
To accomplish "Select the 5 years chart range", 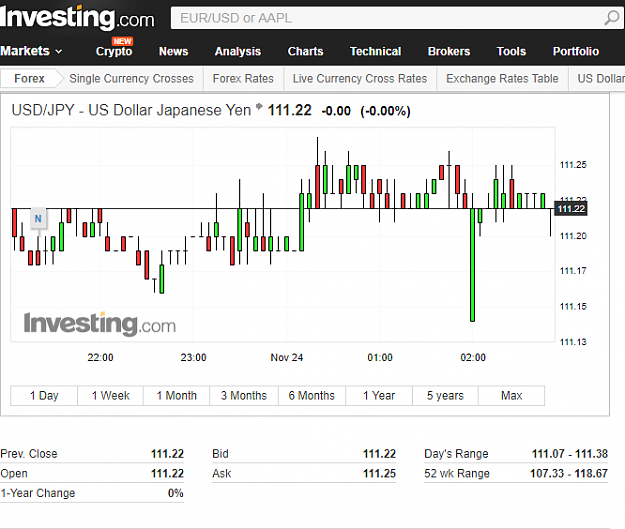I will (x=445, y=395).
